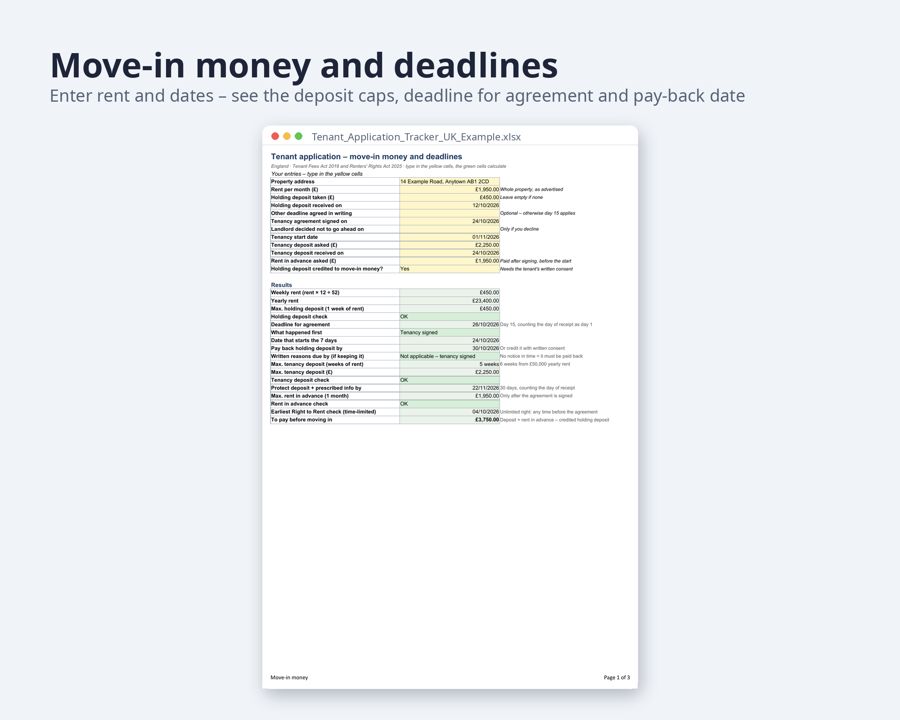Select the Tenancy deposit received on date cell

(x=449, y=253)
